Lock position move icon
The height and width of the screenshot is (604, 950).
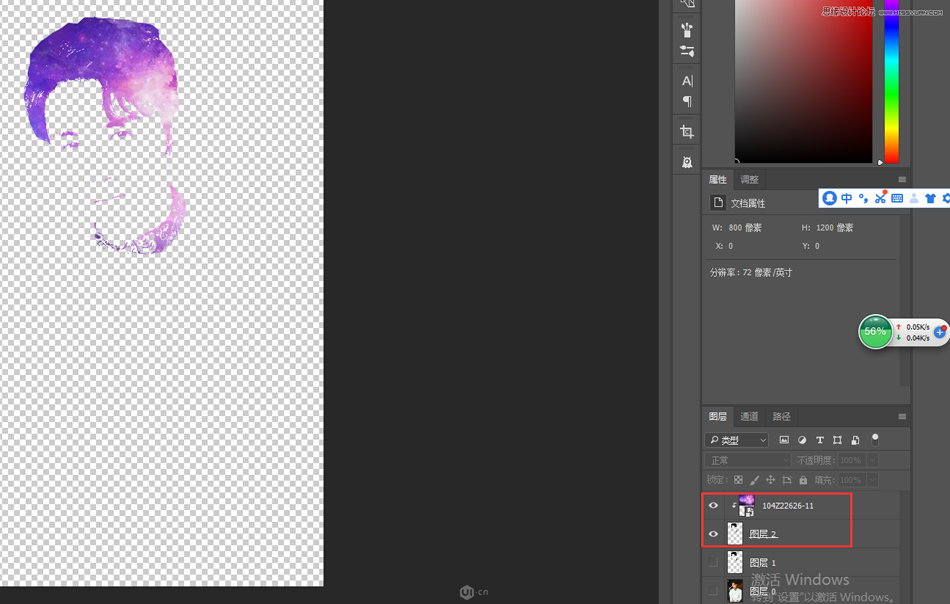coord(771,480)
